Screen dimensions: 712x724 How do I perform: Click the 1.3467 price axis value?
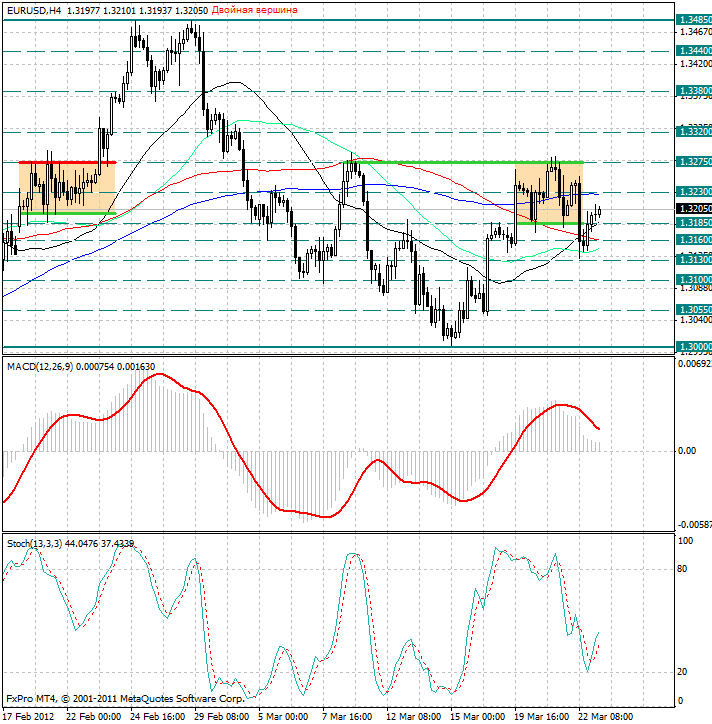694,31
